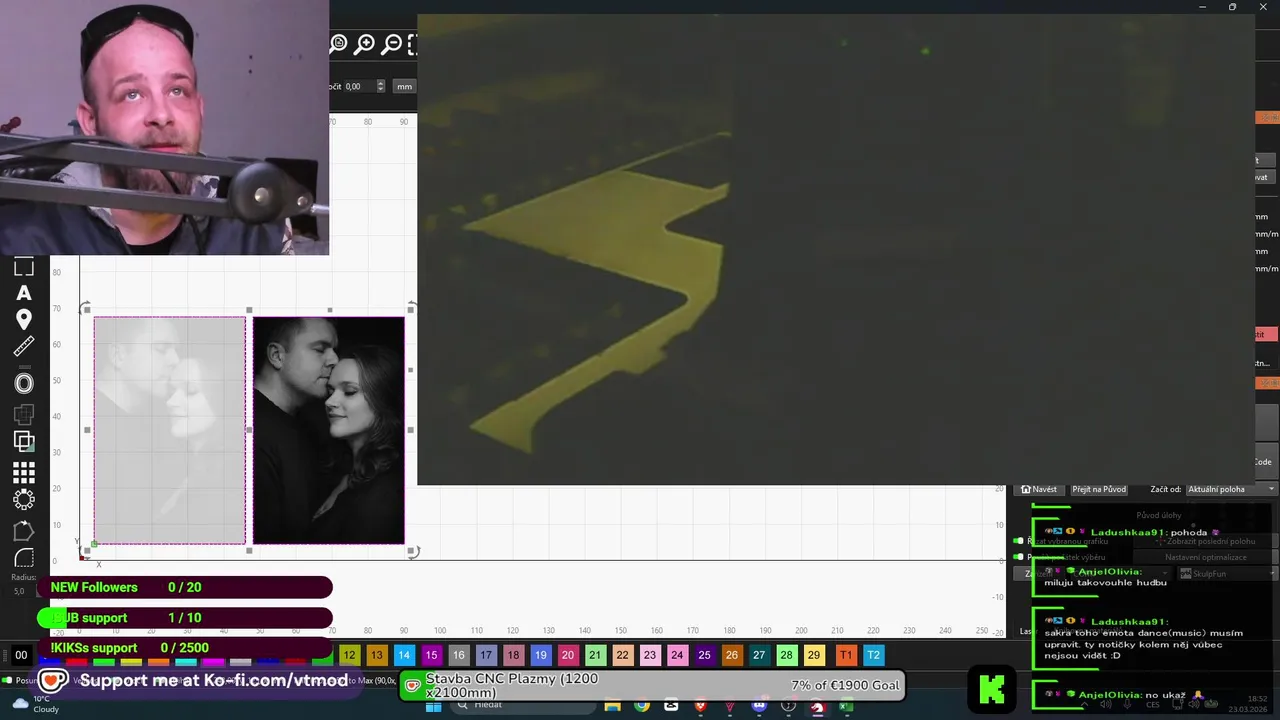Click the Zoom in magnifier icon
The width and height of the screenshot is (1280, 720).
[365, 43]
